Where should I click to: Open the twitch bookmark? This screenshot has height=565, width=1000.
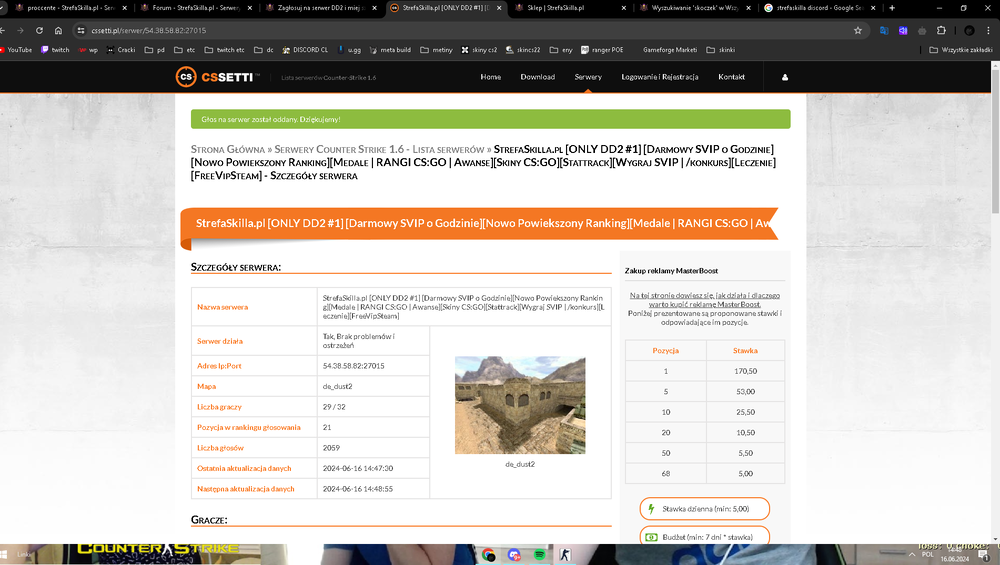pos(55,50)
